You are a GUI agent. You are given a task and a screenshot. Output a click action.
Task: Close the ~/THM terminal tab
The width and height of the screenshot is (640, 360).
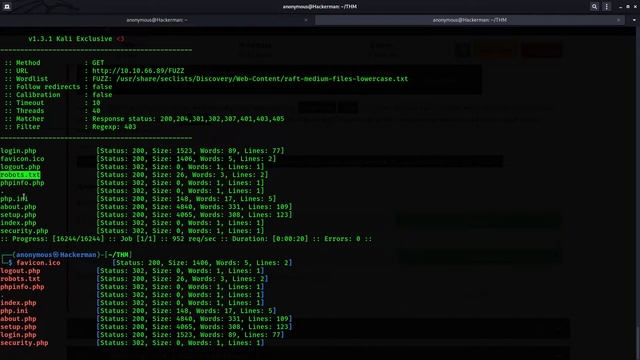pos(618,20)
